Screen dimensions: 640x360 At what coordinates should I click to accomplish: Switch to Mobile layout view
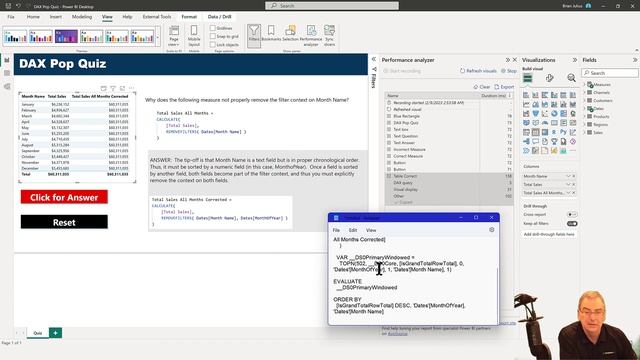(194, 36)
